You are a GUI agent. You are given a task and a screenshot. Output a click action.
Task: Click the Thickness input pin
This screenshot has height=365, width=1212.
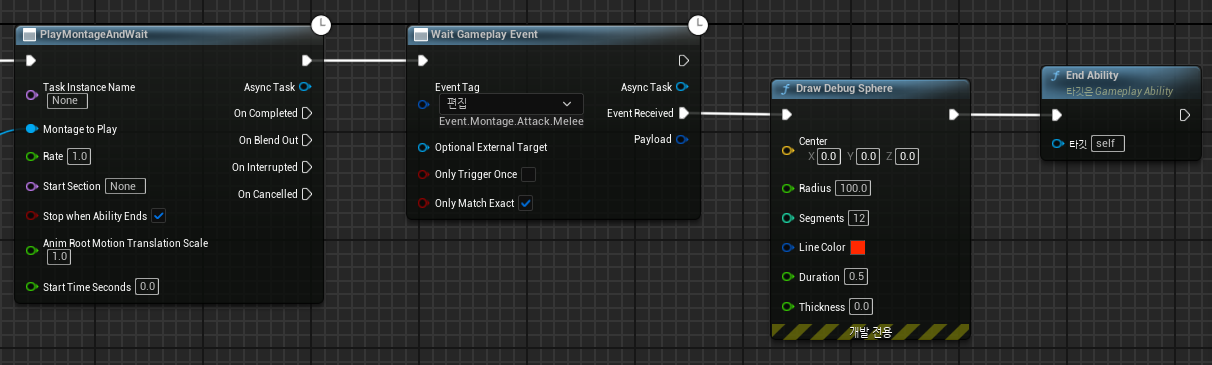coord(787,306)
